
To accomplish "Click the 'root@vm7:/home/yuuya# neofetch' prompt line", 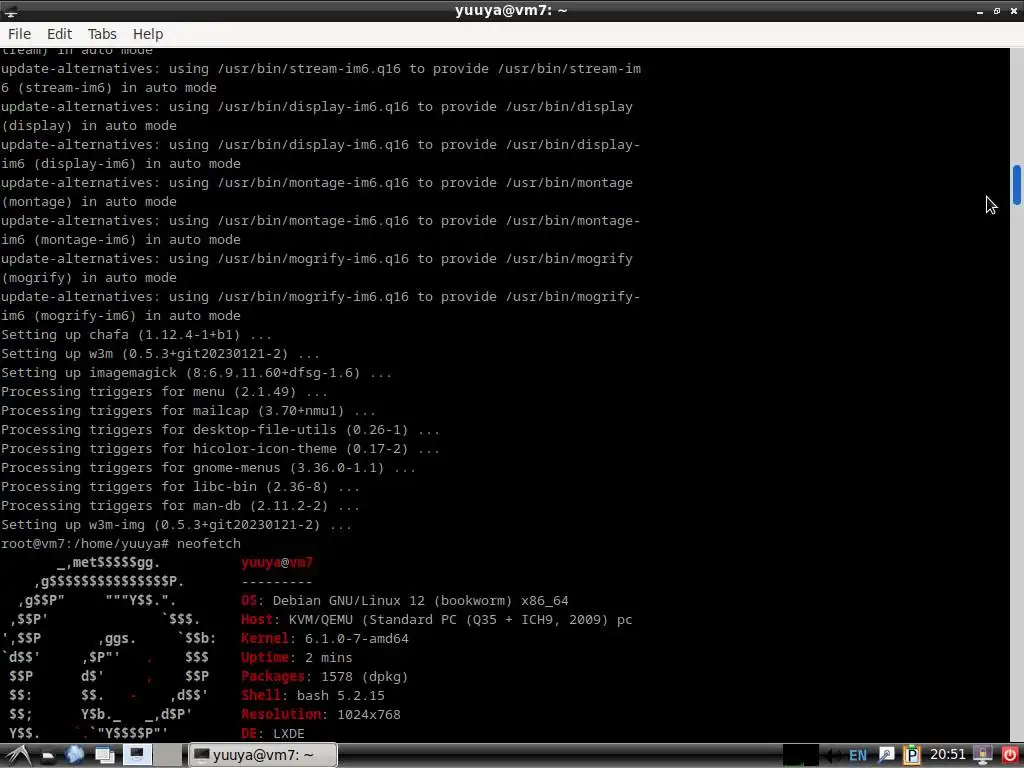I will (x=121, y=543).
